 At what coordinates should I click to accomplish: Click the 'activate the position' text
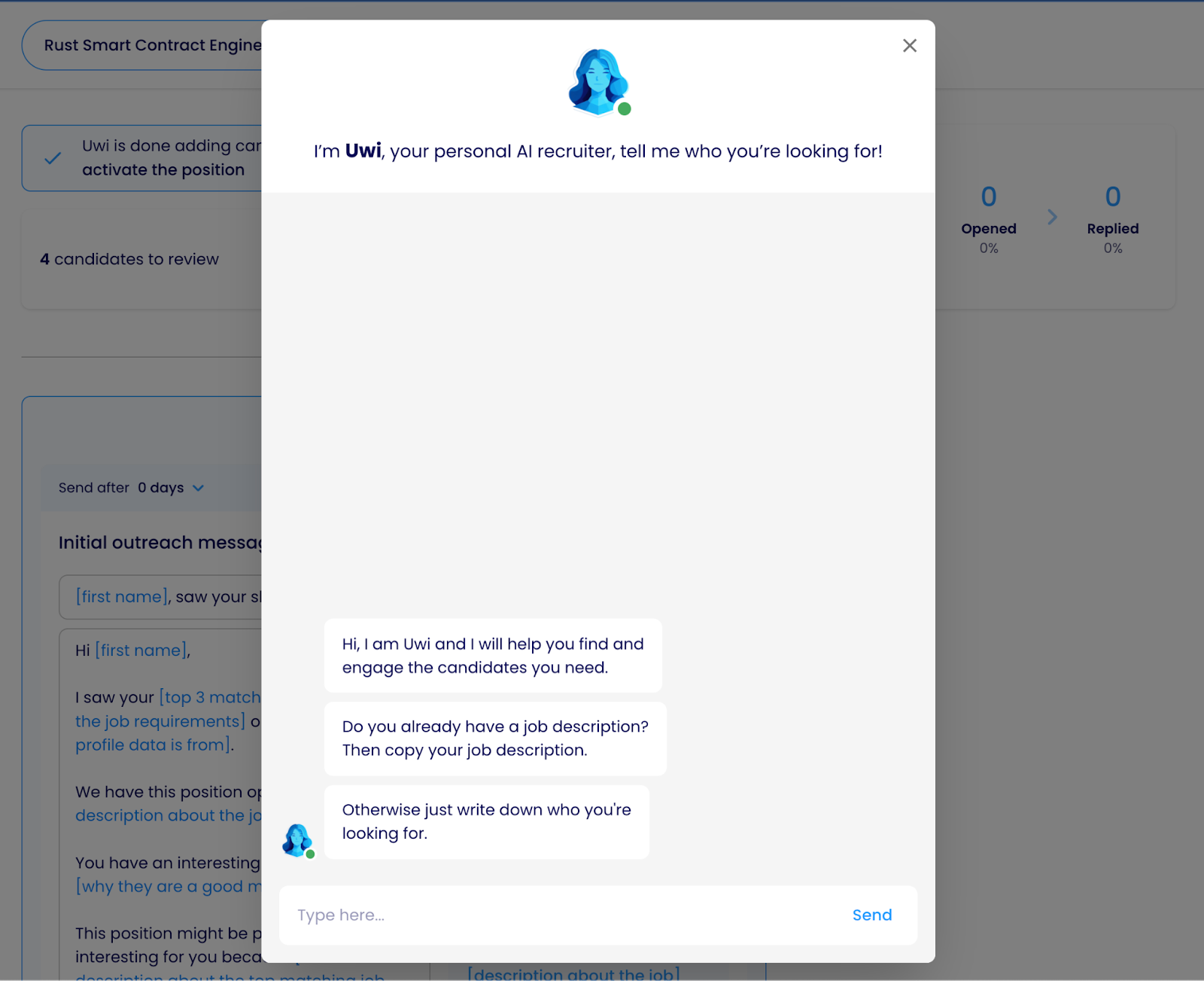click(x=163, y=170)
